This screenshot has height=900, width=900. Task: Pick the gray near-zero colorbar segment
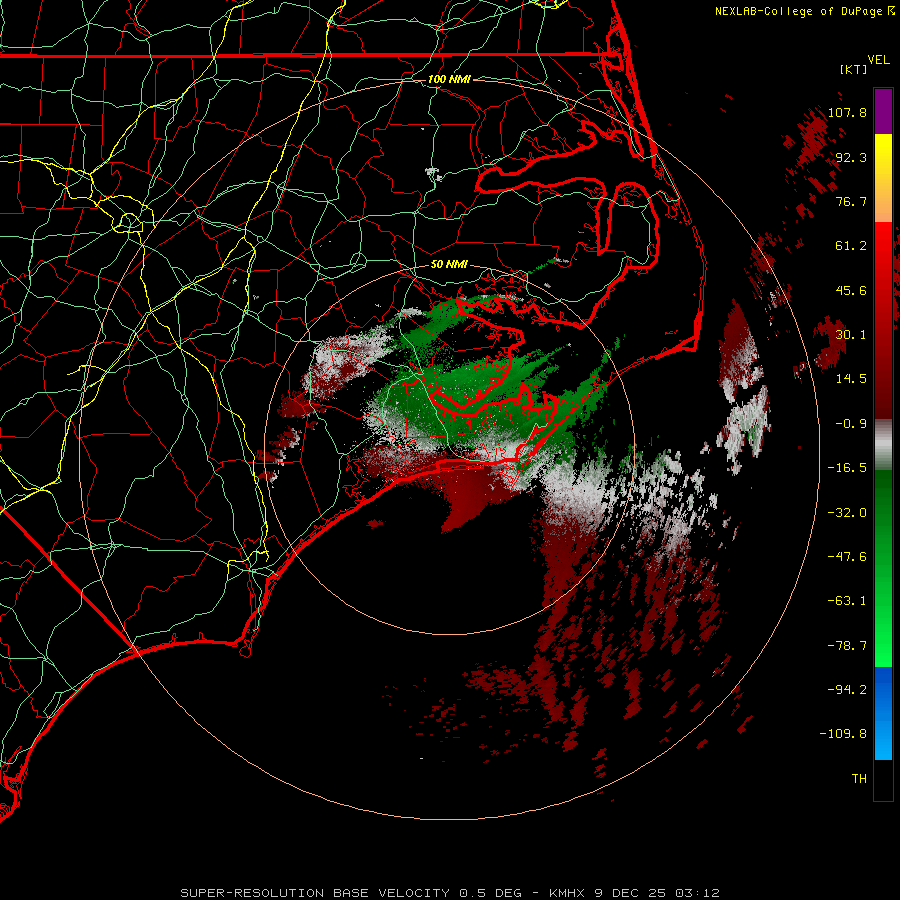(883, 445)
